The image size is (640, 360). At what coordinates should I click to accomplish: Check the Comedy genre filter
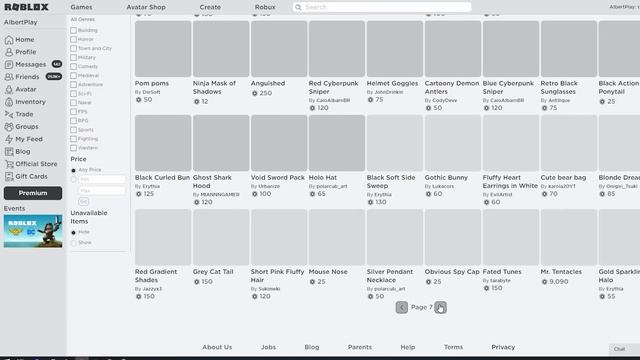tap(73, 67)
